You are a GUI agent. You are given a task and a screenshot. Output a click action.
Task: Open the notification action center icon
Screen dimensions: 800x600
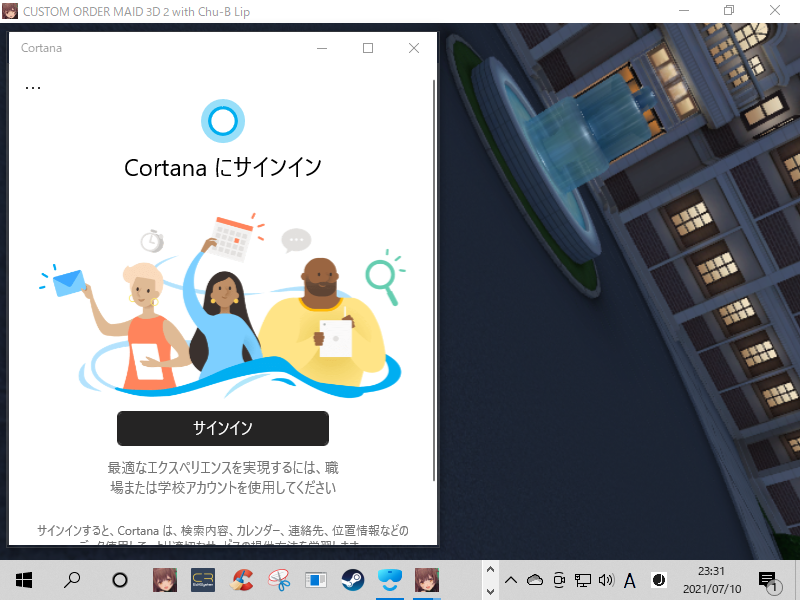click(769, 581)
